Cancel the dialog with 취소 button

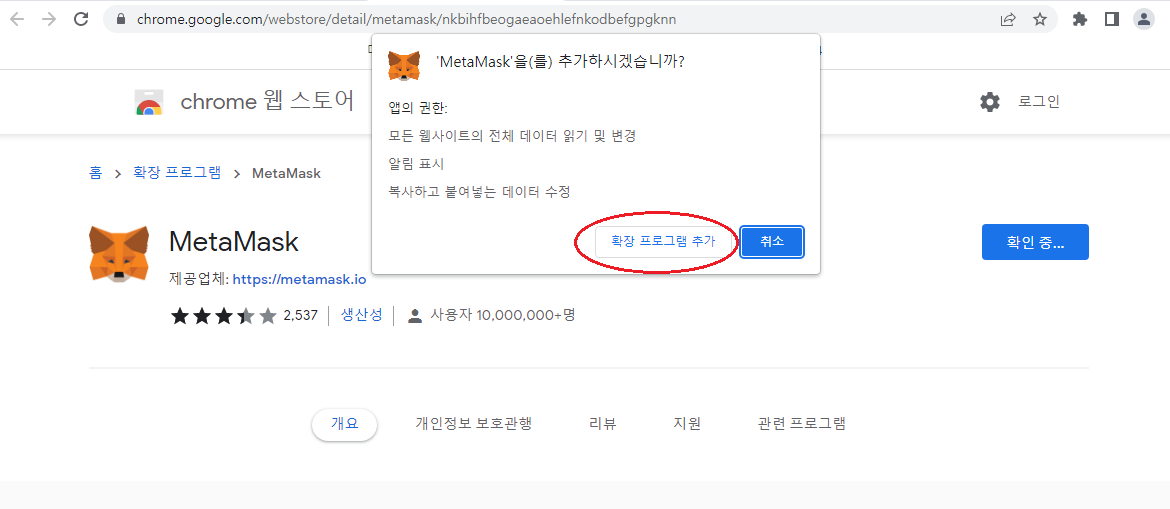pos(772,241)
